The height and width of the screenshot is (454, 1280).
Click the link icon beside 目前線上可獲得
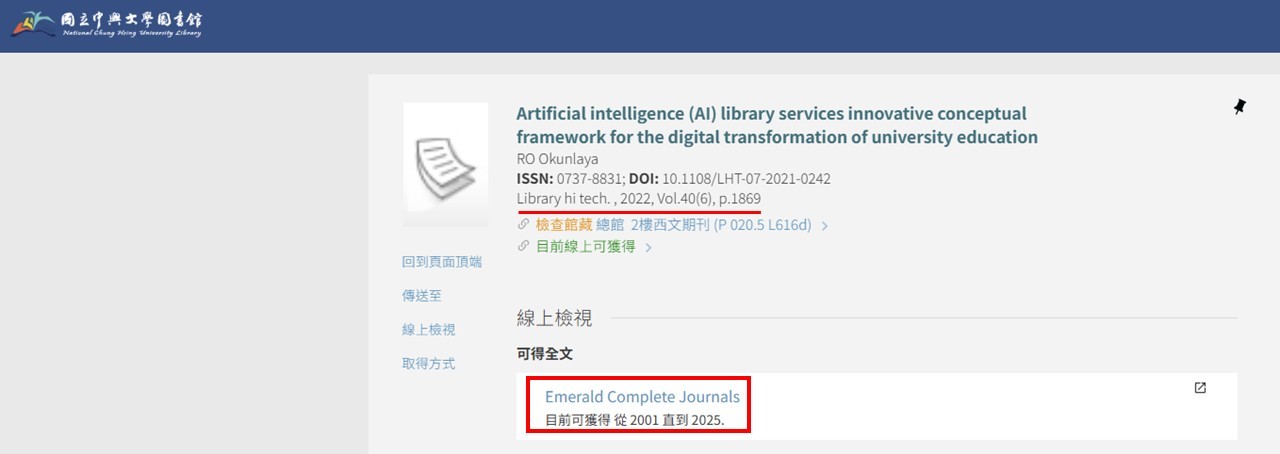coord(523,246)
